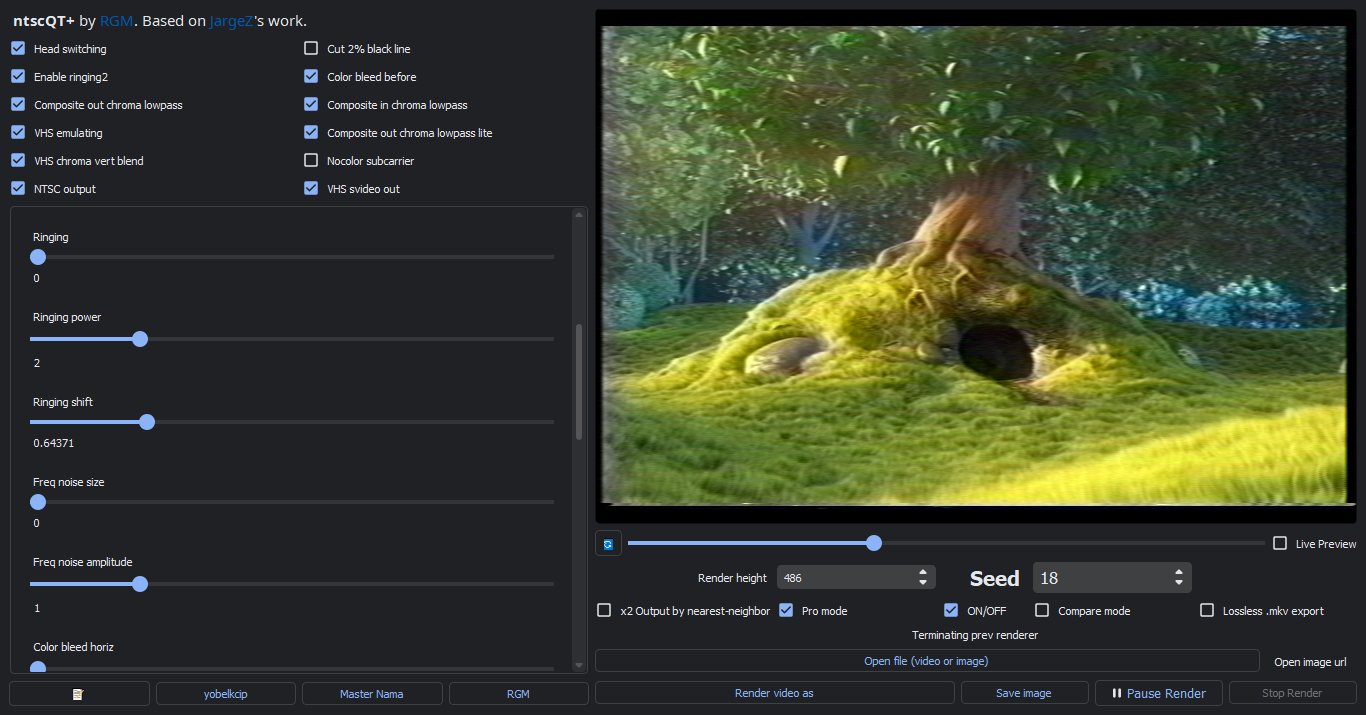Click the Freq noise size slider handle
Viewport: 1366px width, 715px height.
38,502
